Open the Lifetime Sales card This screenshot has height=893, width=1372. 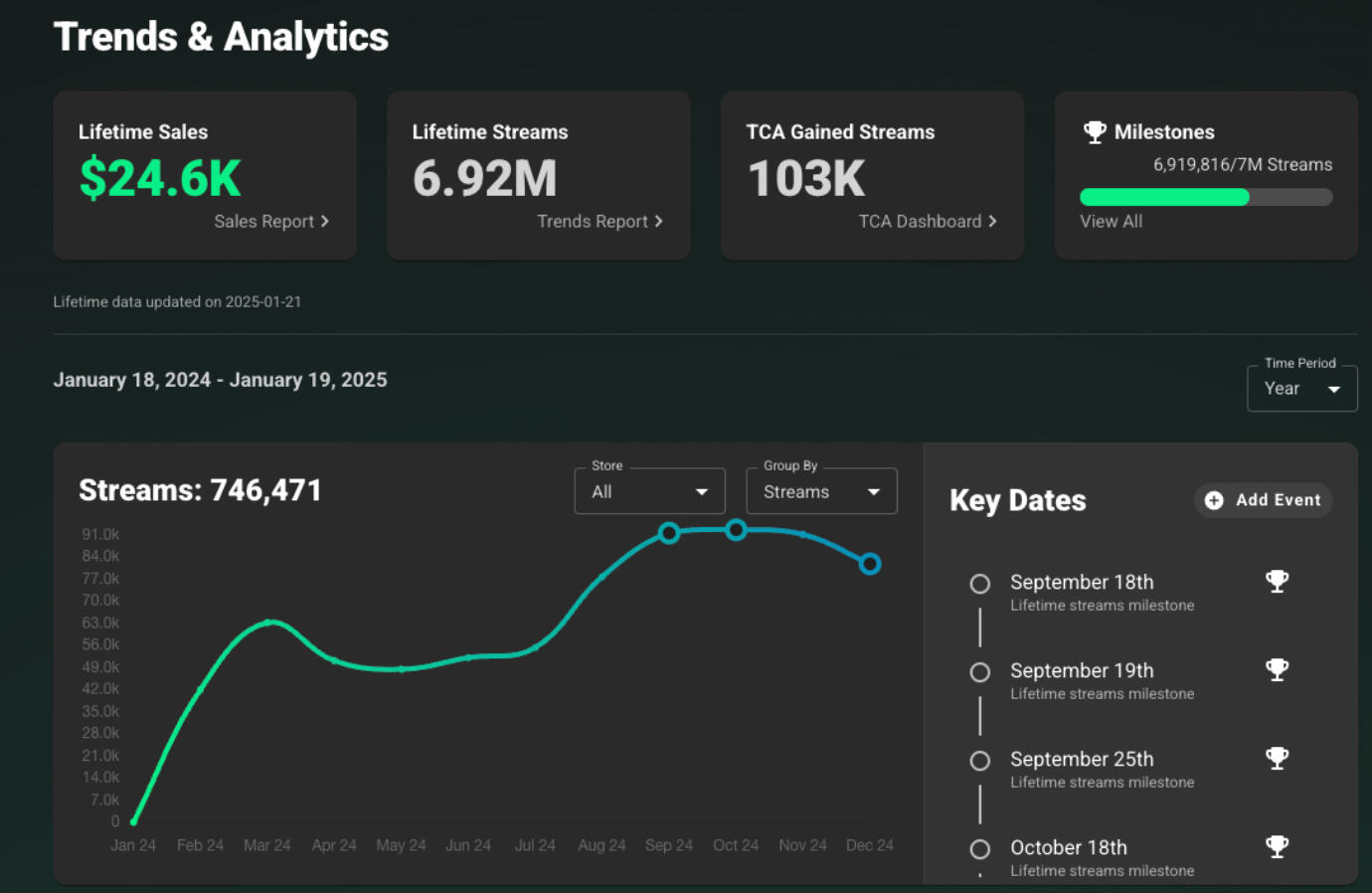coord(204,176)
